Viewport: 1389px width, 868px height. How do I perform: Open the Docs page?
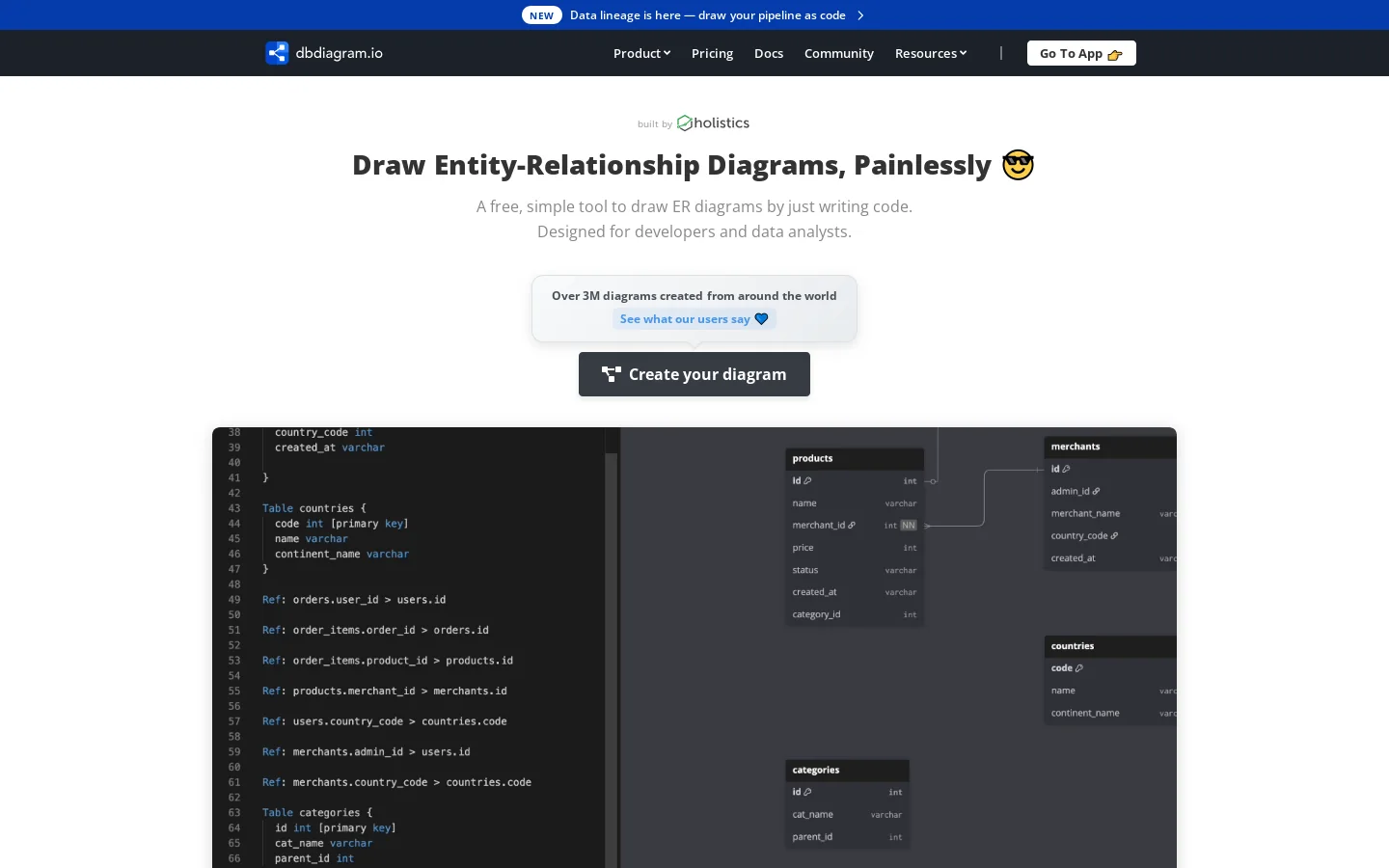[769, 53]
